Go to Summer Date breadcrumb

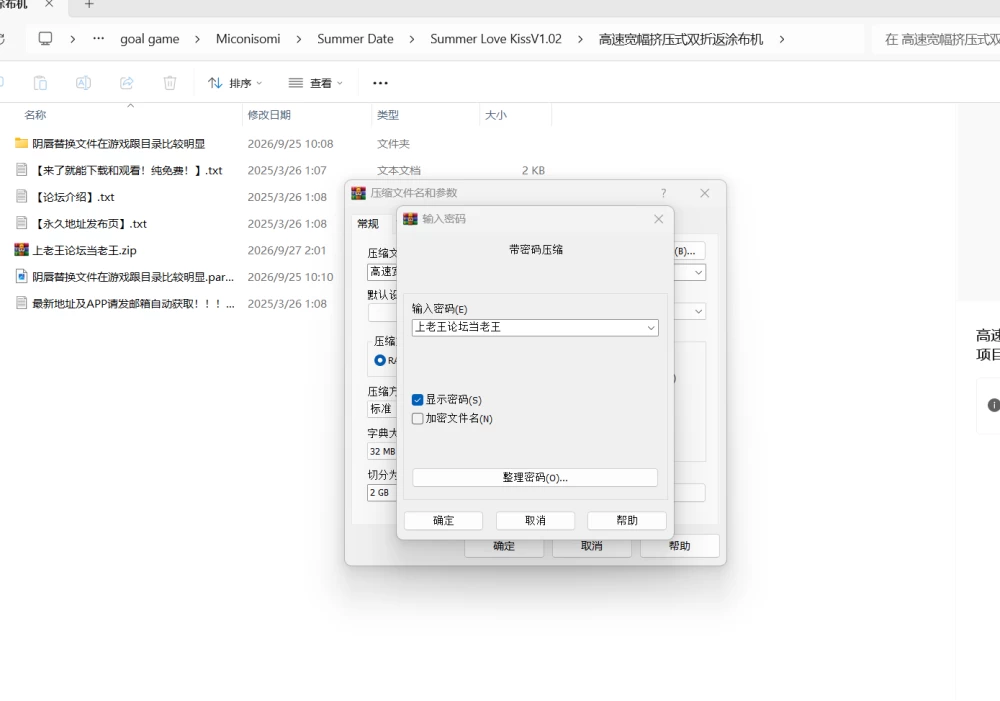tap(355, 39)
